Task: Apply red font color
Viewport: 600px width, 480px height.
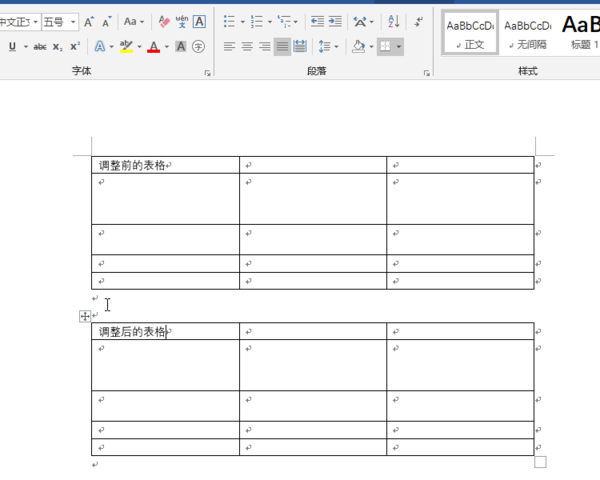Action: coord(153,47)
